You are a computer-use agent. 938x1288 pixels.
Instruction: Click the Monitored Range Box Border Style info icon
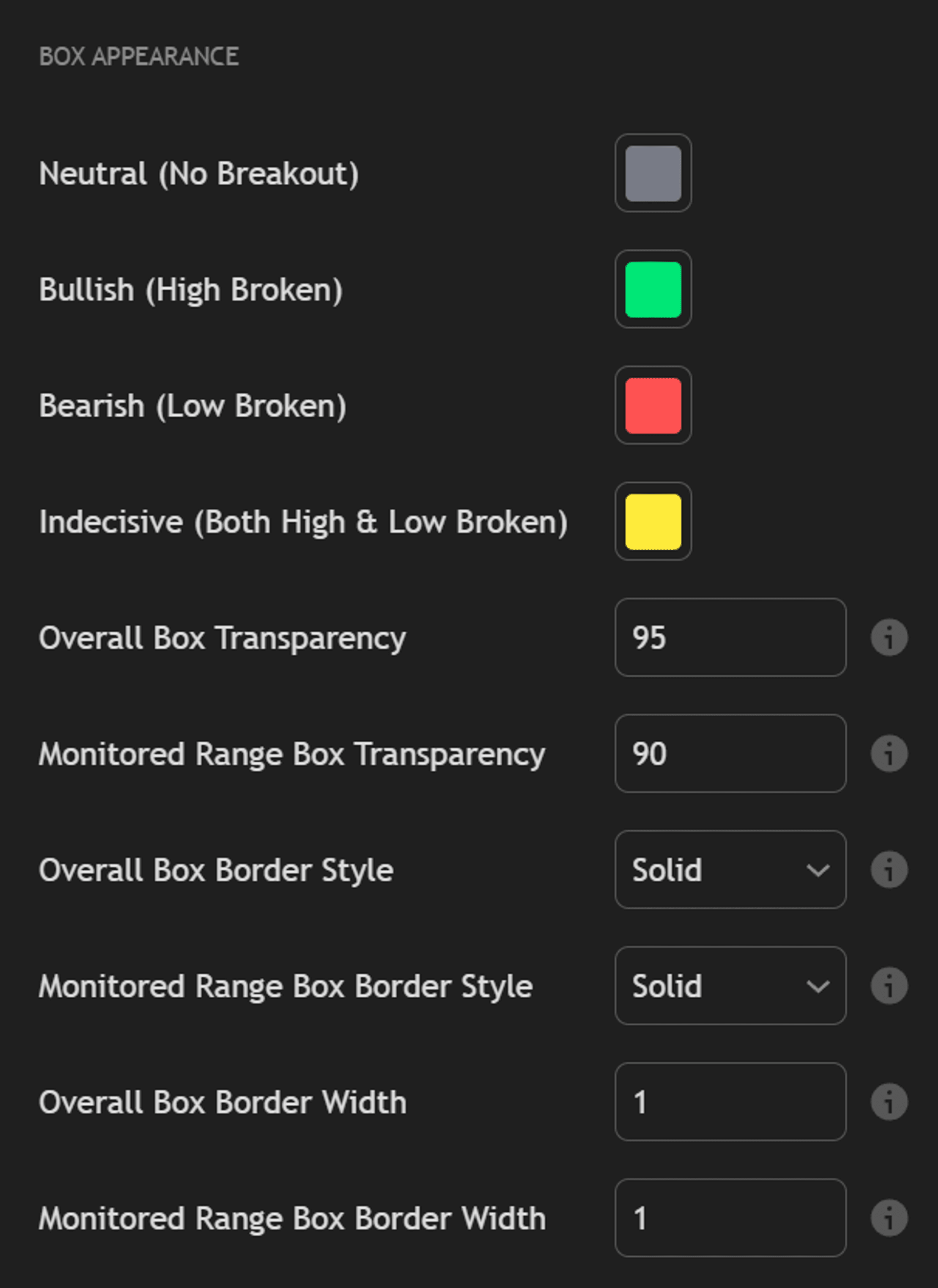click(889, 987)
